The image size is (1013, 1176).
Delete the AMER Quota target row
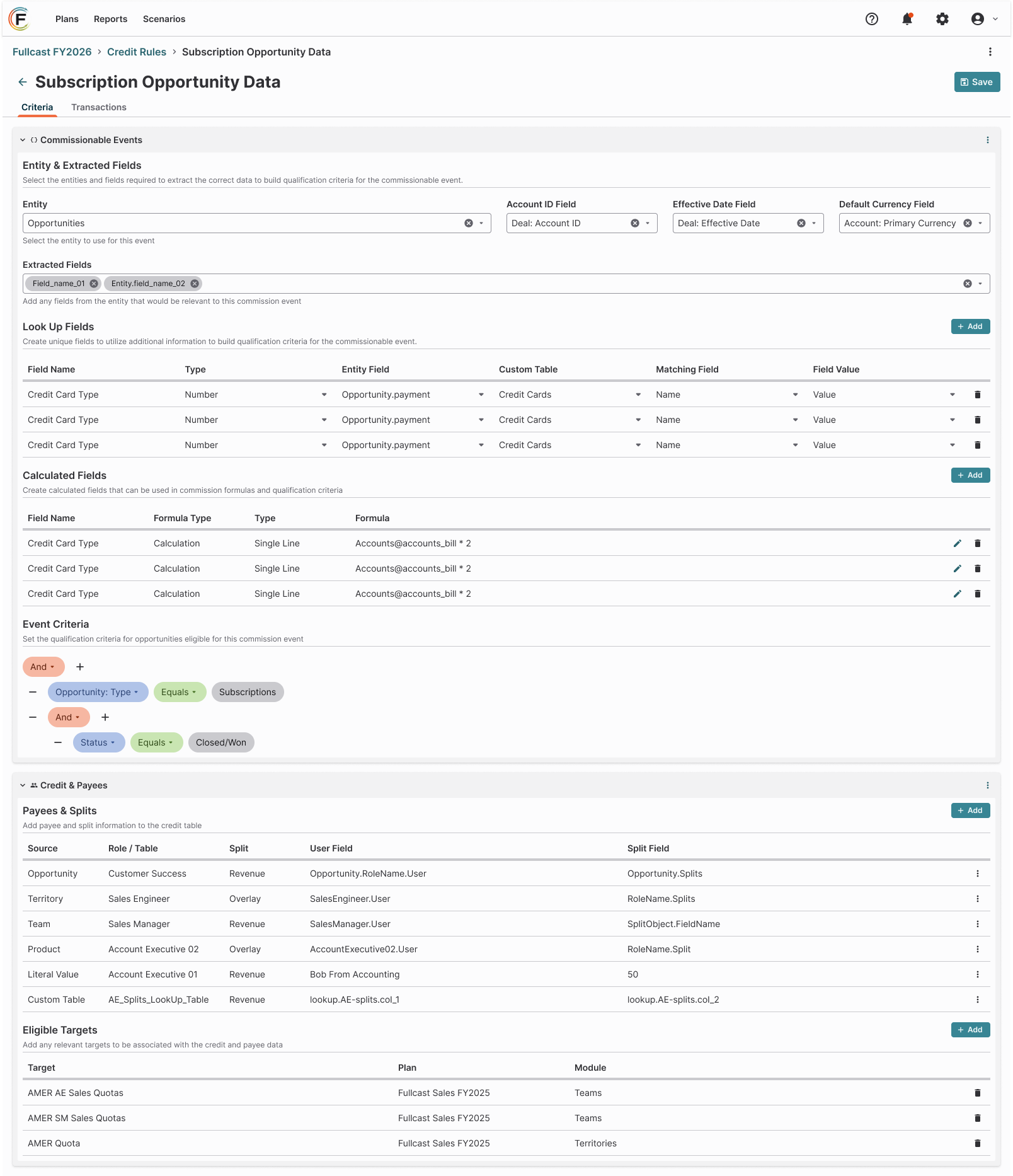tap(978, 1143)
